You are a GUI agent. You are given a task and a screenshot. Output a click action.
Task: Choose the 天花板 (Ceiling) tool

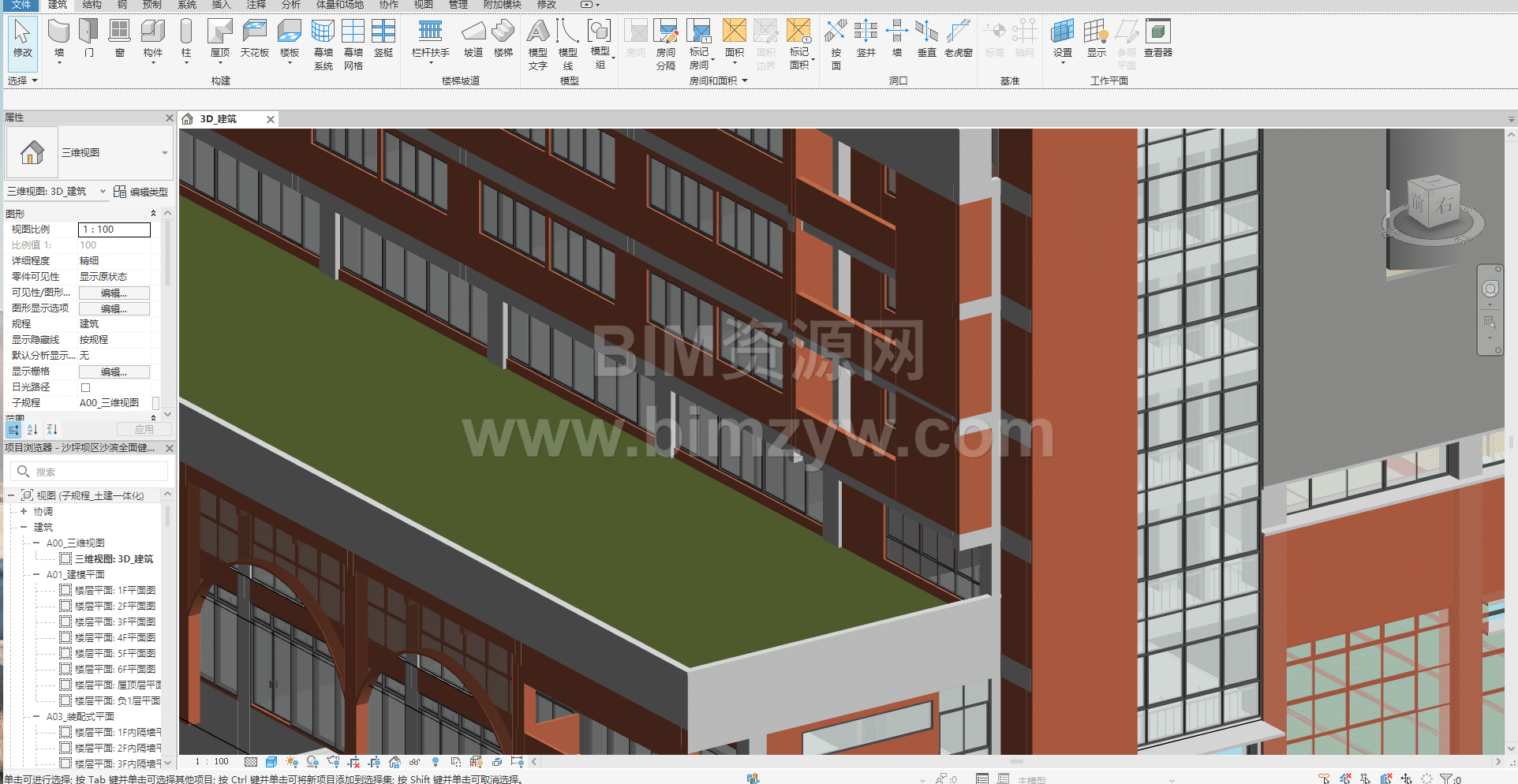pyautogui.click(x=255, y=39)
